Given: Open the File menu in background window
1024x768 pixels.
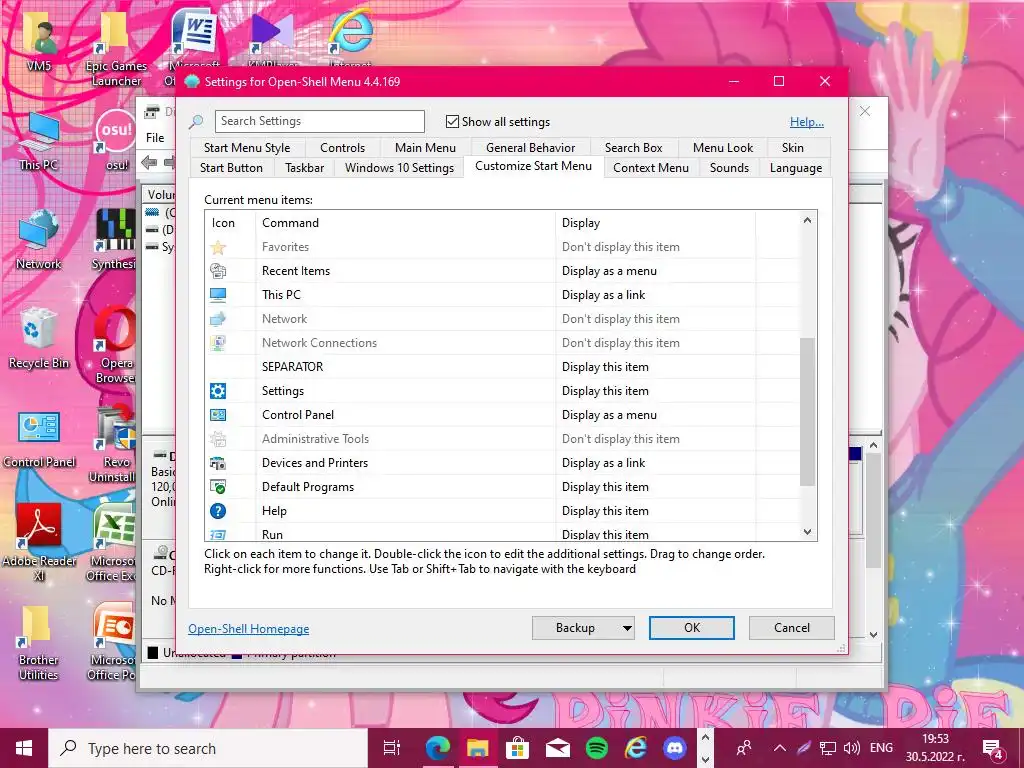Looking at the screenshot, I should tap(155, 138).
